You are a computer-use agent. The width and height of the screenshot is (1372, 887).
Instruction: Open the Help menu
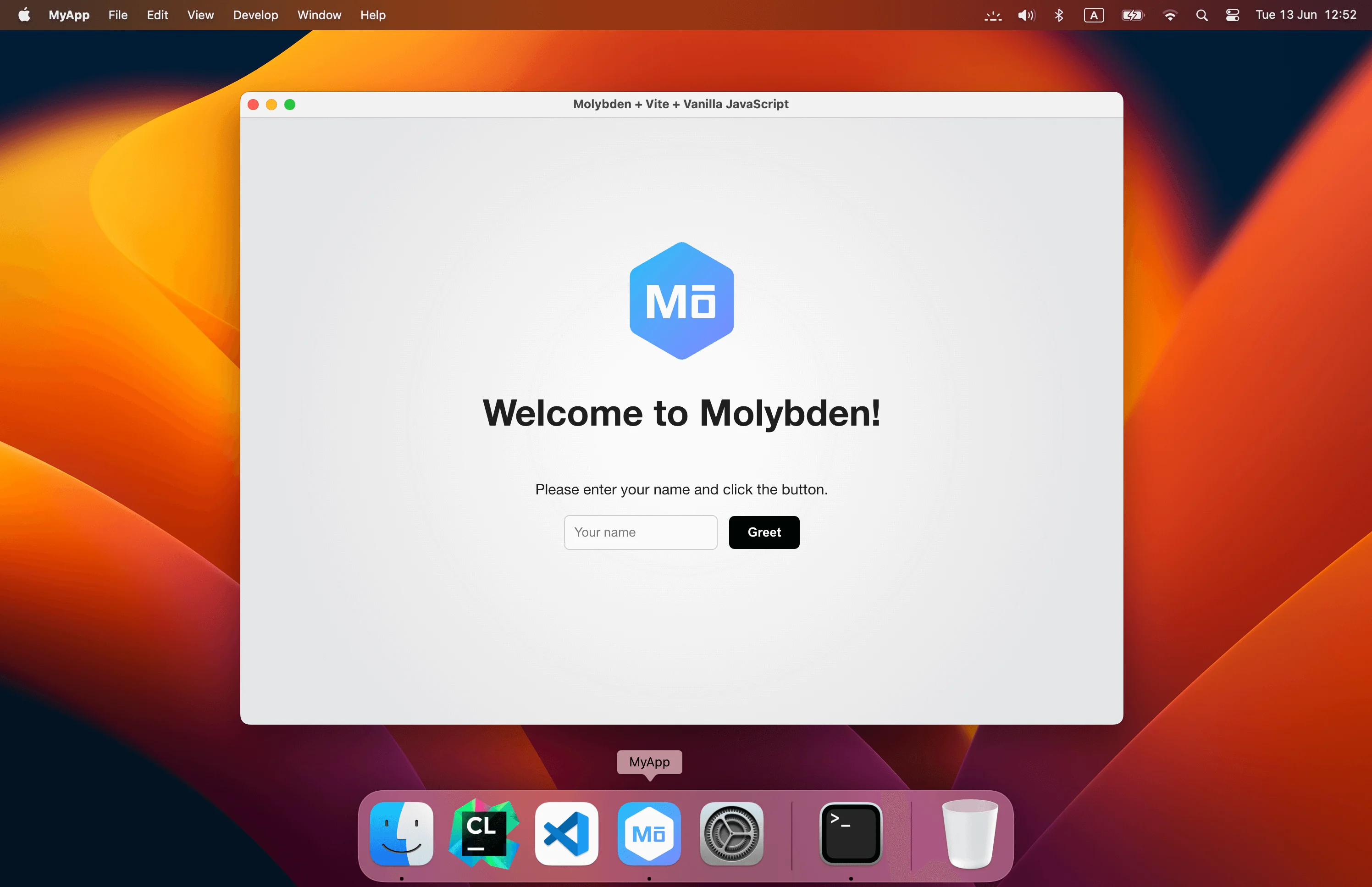[373, 15]
